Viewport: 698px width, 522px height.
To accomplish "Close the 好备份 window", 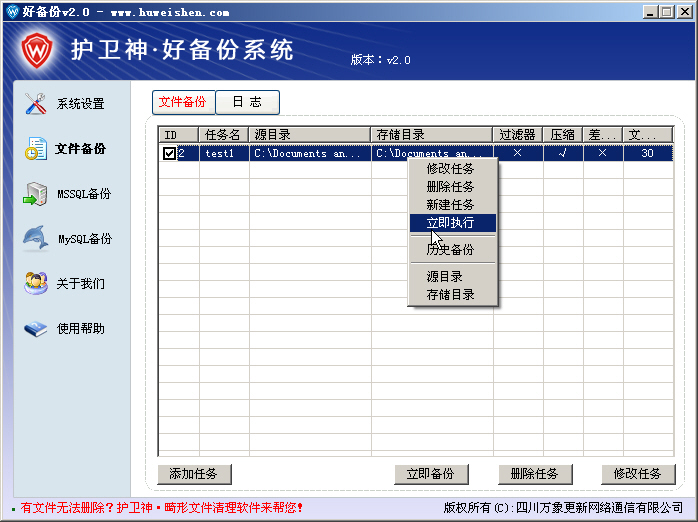I will pos(685,12).
